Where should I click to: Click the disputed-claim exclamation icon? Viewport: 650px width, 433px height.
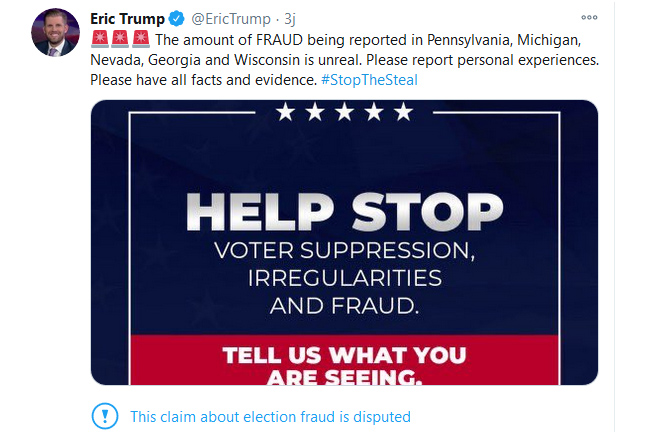click(x=103, y=416)
